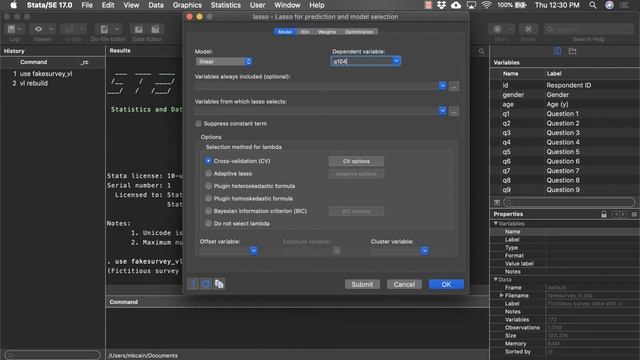The width and height of the screenshot is (640, 360).
Task: Click the Variables panel filter field
Action: (x=569, y=202)
